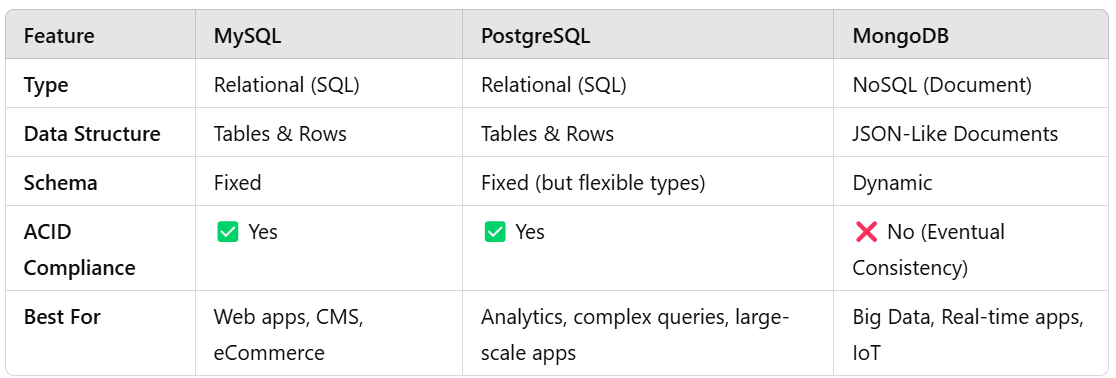Click the red cross icon under MongoDB
Screen dimensions: 1116x378
[x=865, y=232]
